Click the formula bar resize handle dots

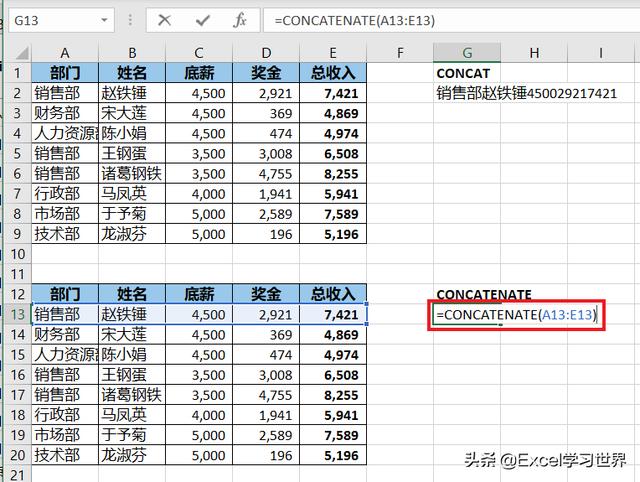click(x=130, y=20)
